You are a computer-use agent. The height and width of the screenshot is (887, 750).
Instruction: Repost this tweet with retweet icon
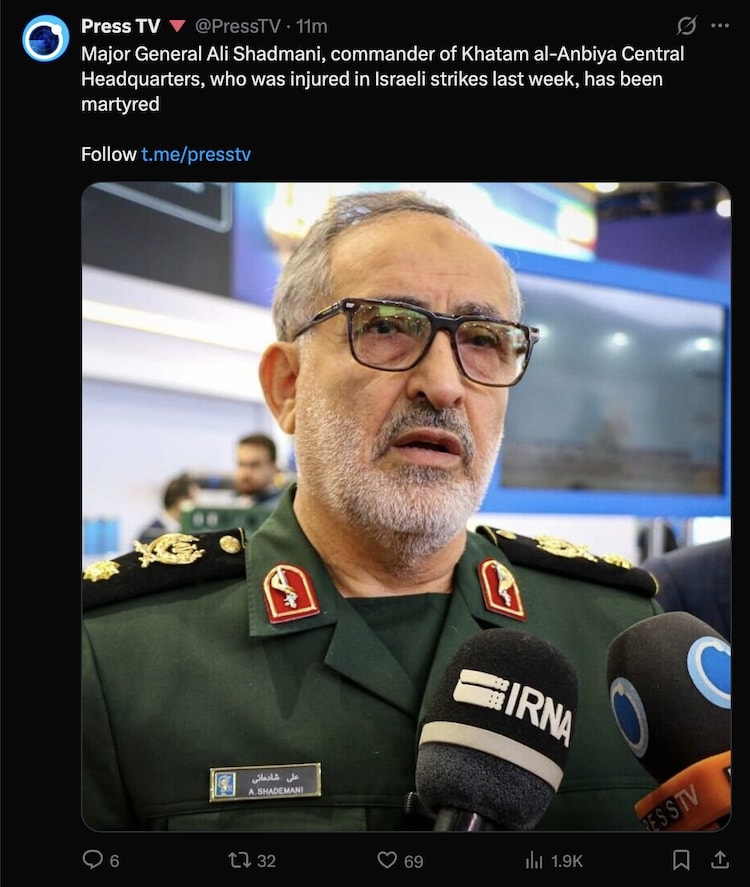click(239, 860)
